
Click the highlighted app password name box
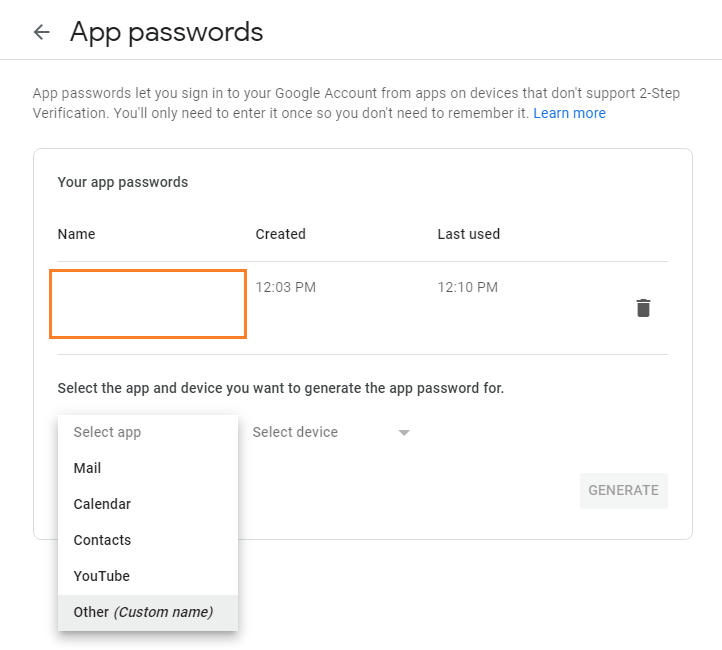148,304
